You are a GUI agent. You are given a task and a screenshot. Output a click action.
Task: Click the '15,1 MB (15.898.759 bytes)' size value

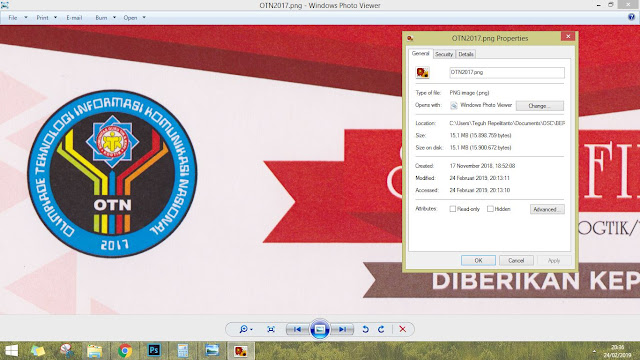480,136
